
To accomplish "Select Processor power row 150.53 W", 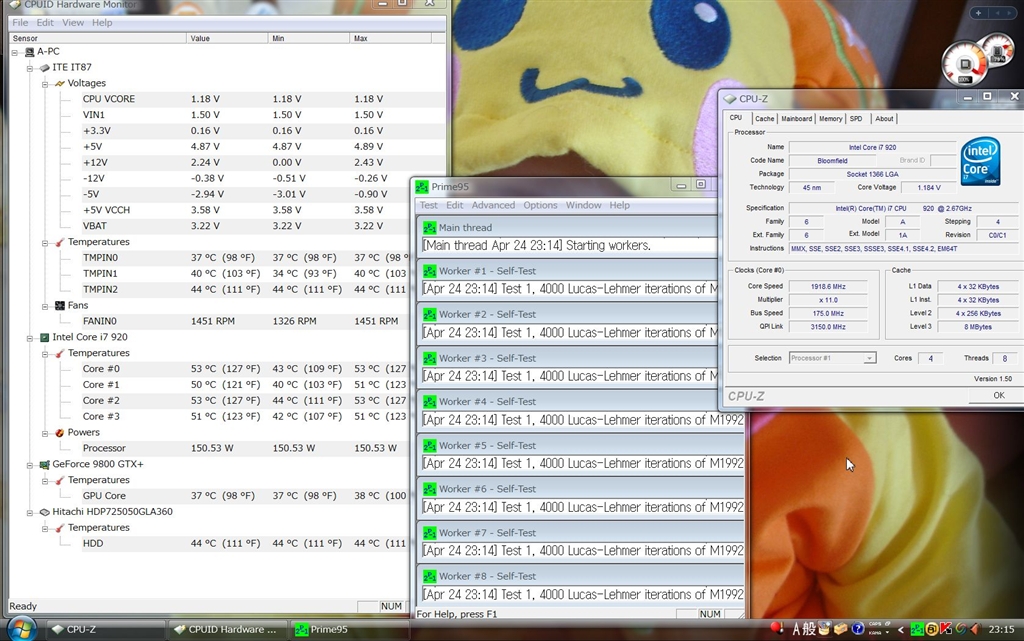I will click(245, 448).
